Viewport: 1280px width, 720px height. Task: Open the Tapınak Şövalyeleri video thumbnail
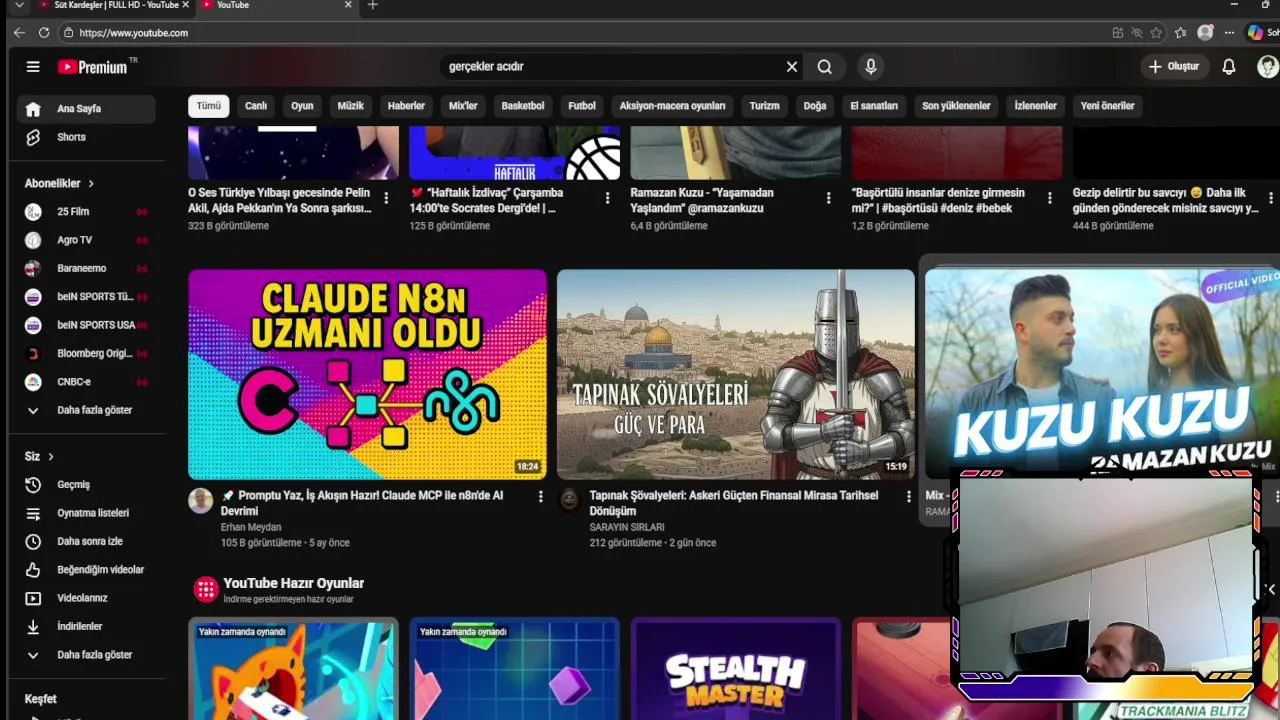coord(735,374)
